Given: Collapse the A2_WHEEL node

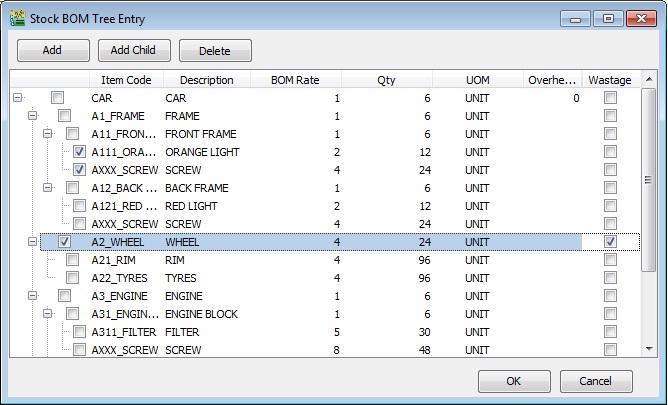Looking at the screenshot, I should (32, 241).
